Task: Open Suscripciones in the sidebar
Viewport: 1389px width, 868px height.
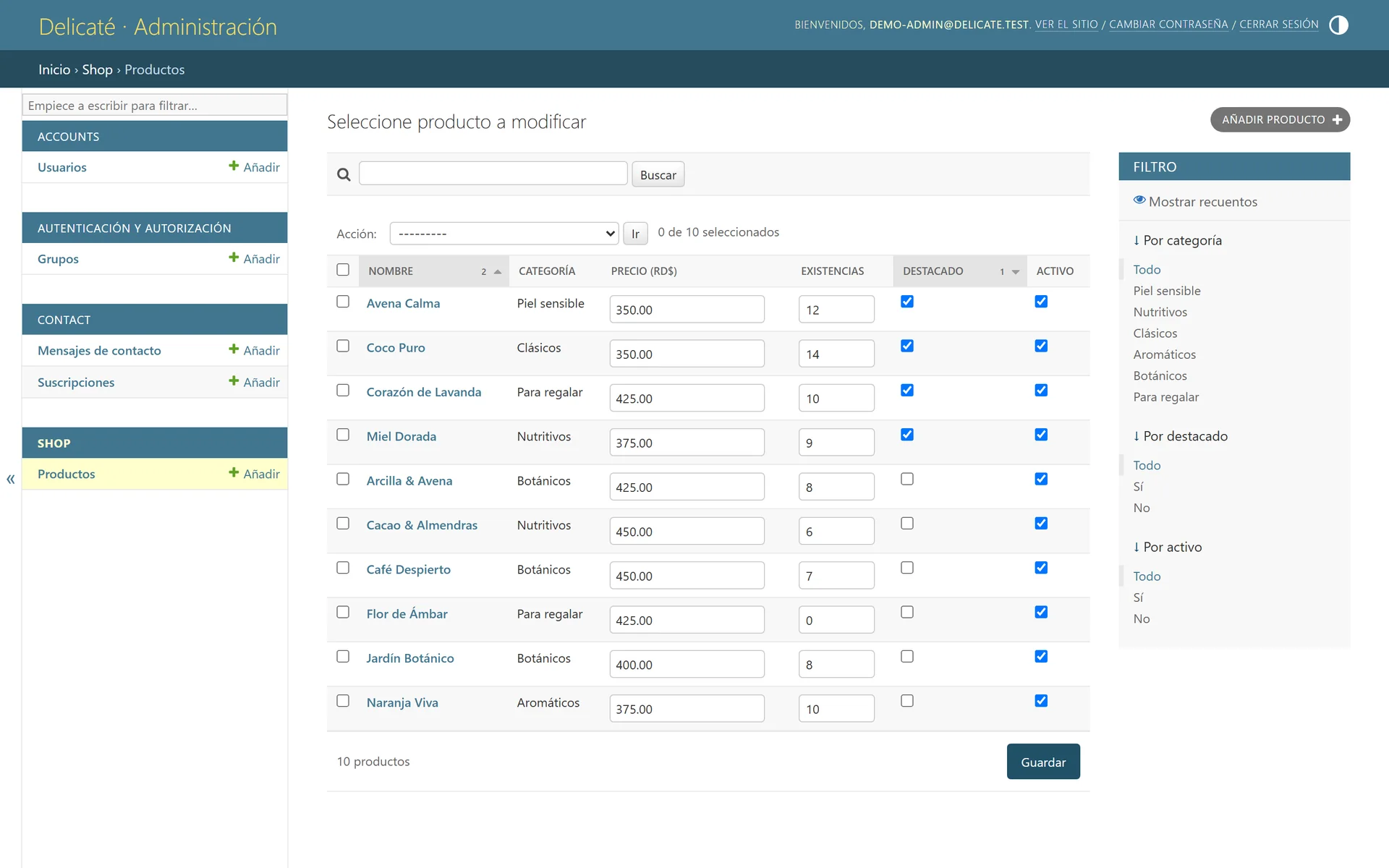Action: pyautogui.click(x=76, y=383)
